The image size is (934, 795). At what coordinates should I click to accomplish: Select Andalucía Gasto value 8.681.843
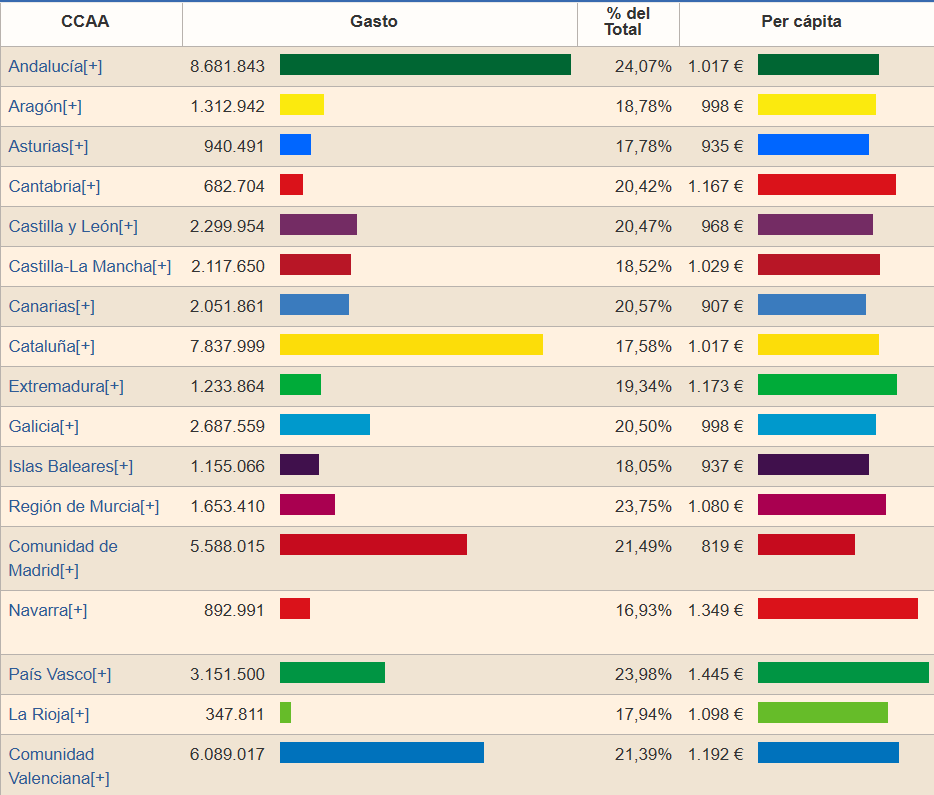coord(227,67)
